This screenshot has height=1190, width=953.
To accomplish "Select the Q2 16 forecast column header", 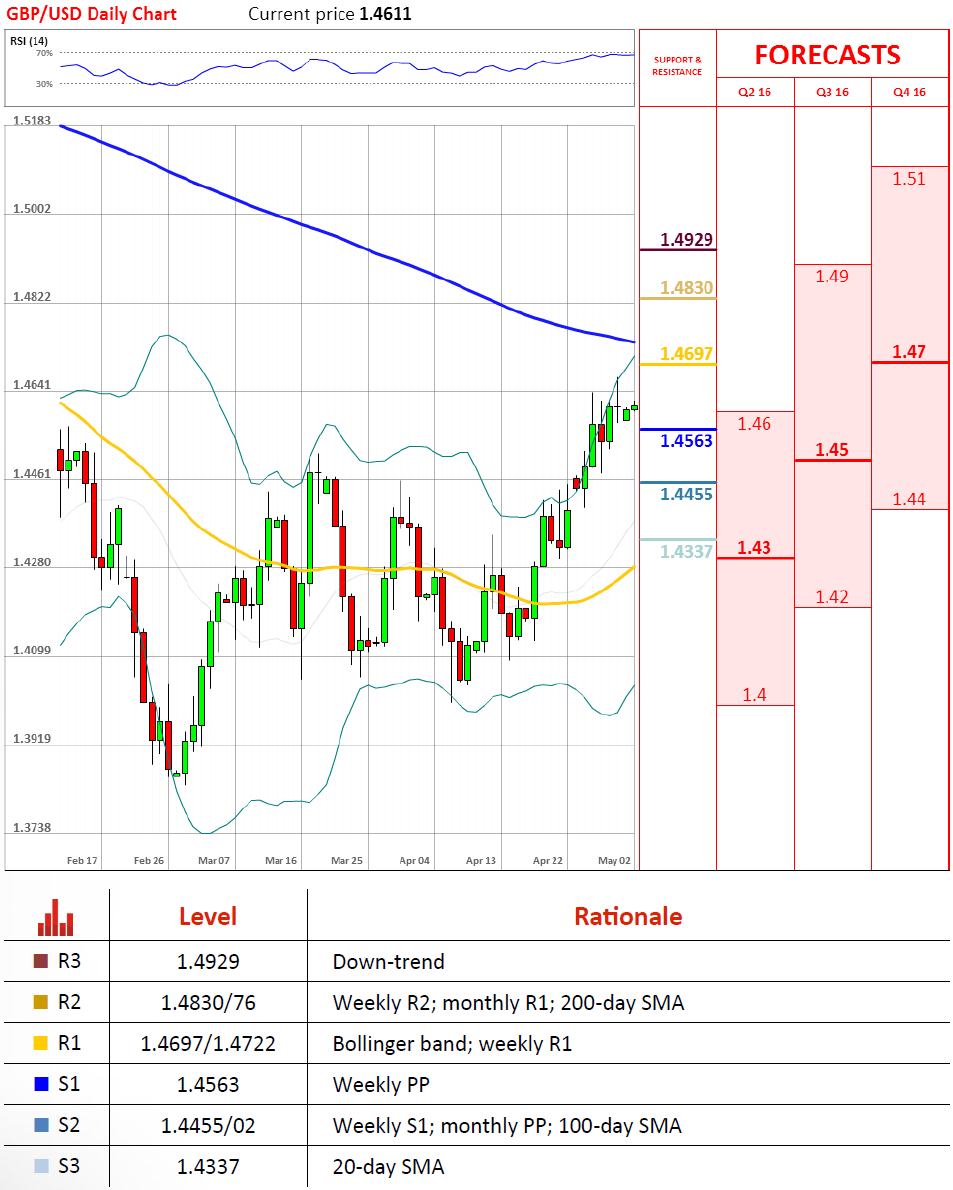I will point(755,92).
